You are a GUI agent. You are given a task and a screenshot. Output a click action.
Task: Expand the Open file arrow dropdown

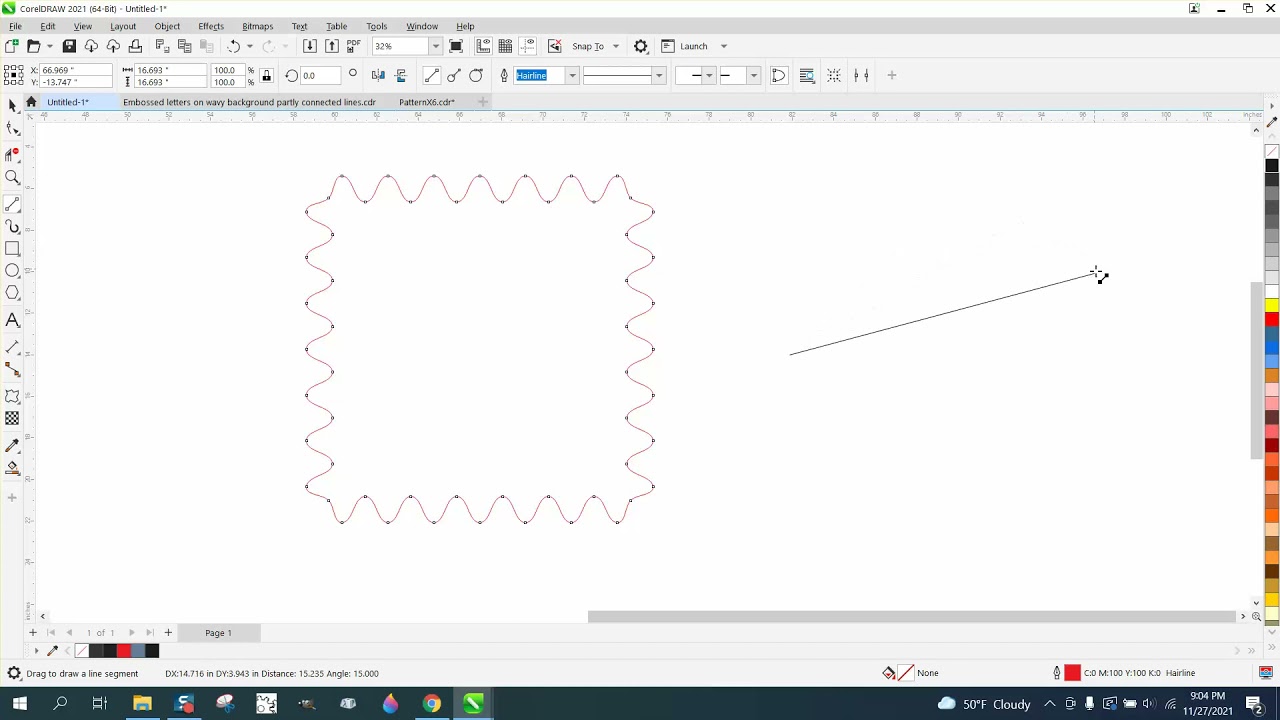[x=49, y=46]
